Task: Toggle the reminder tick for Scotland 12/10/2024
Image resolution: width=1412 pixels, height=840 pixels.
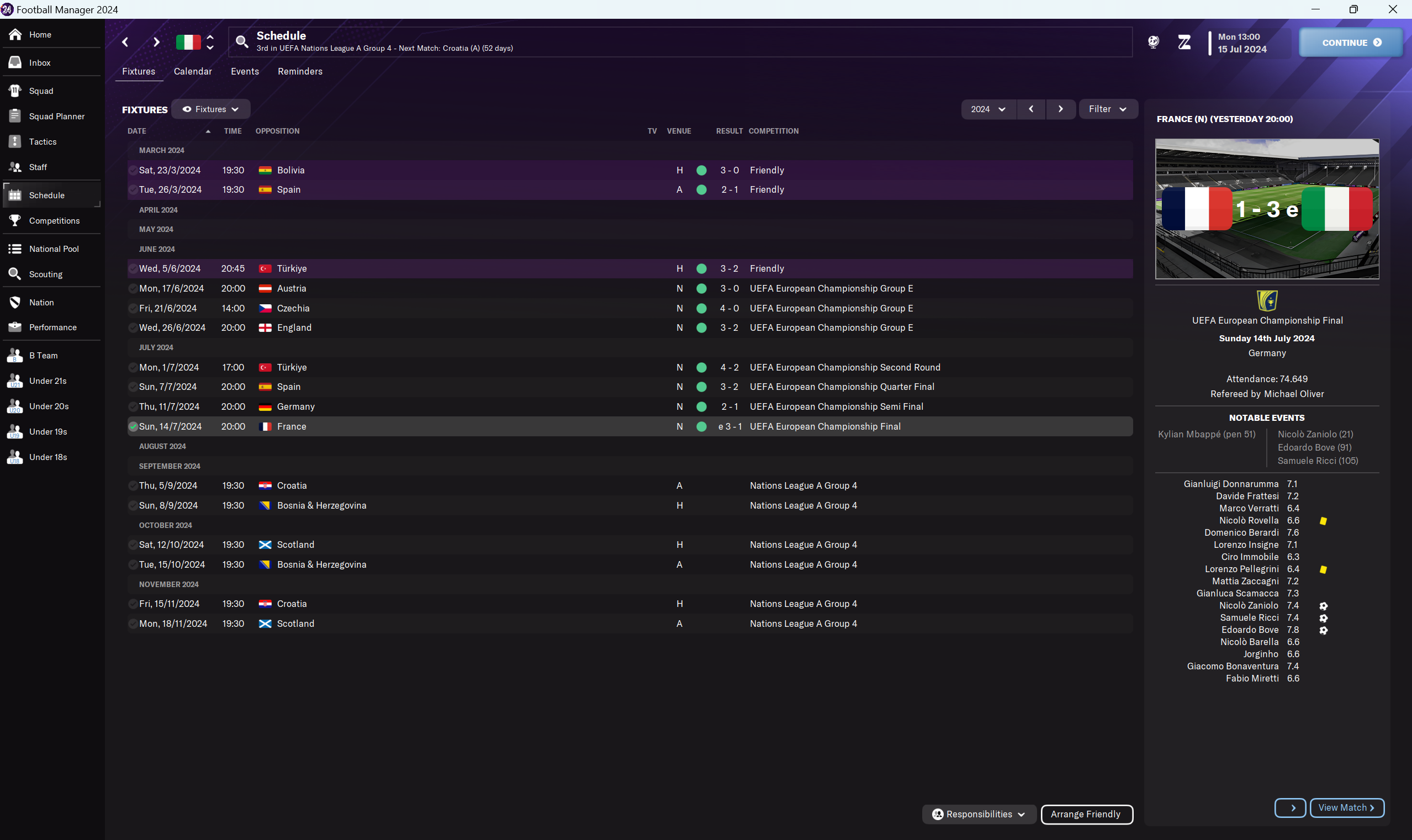Action: (x=133, y=545)
